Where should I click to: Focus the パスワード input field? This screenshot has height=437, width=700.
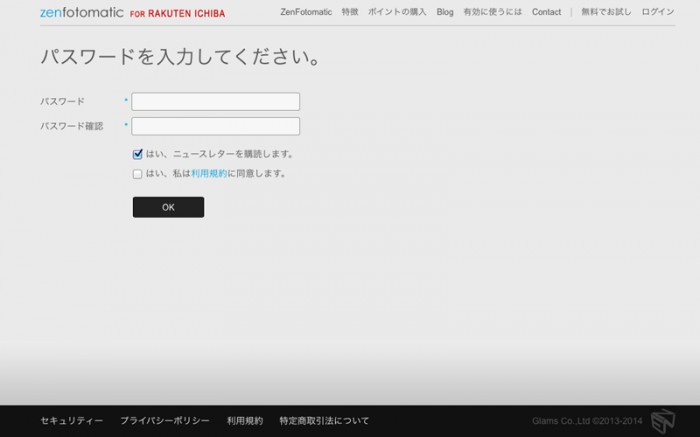[216, 102]
